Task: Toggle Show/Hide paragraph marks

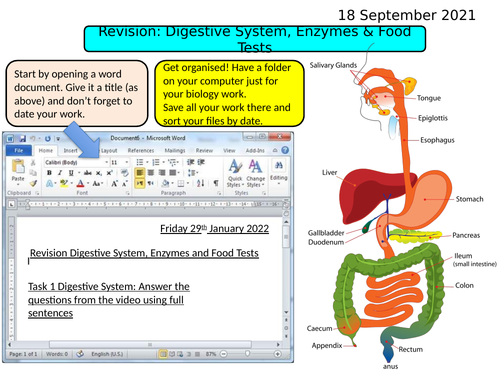Action: (x=216, y=183)
